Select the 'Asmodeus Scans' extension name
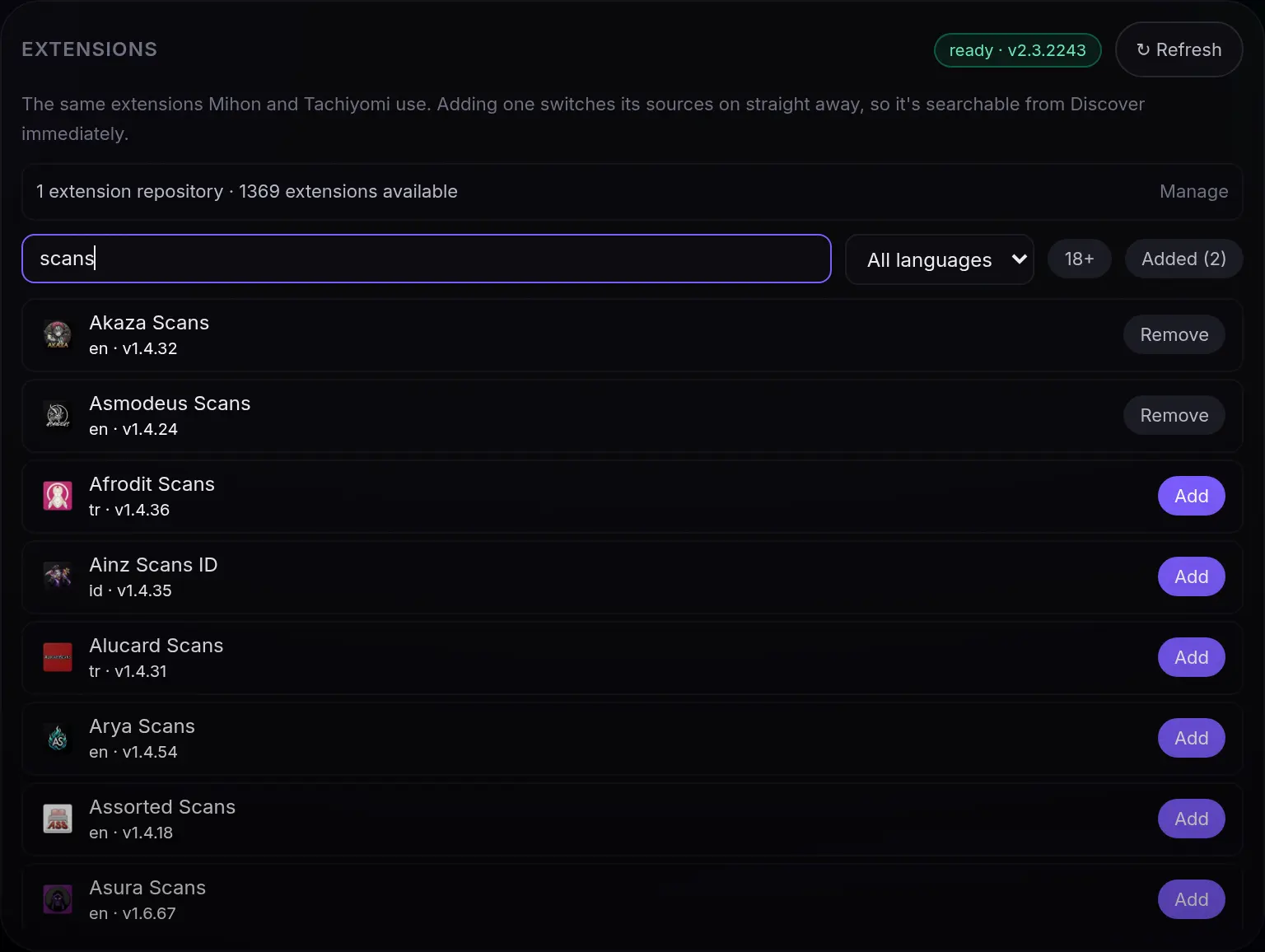 [x=170, y=404]
